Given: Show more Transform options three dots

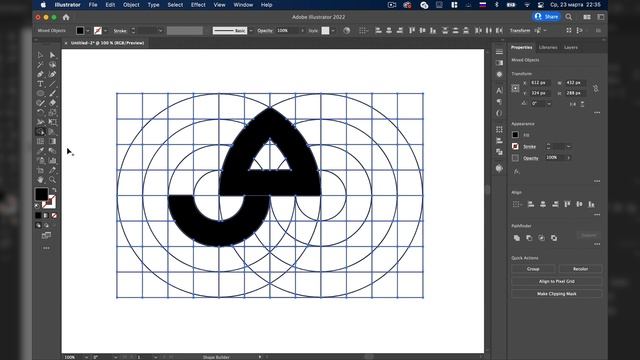Looking at the screenshot, I should (597, 112).
